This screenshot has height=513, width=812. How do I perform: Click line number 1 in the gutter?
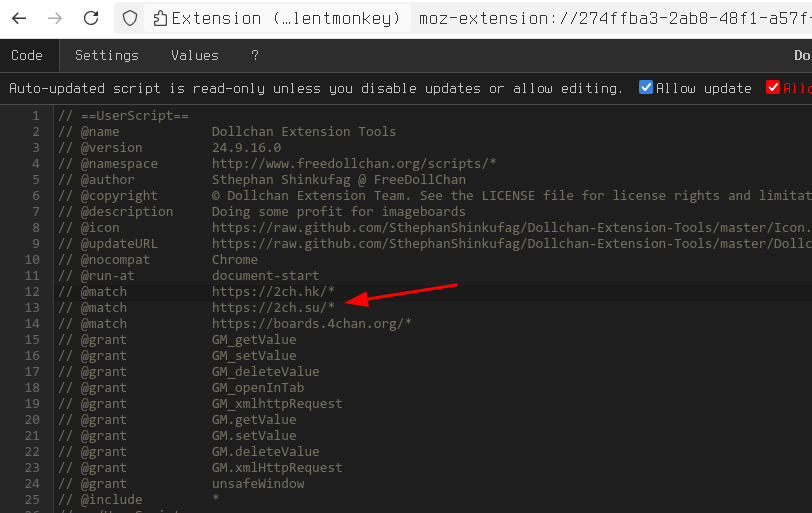pyautogui.click(x=36, y=115)
